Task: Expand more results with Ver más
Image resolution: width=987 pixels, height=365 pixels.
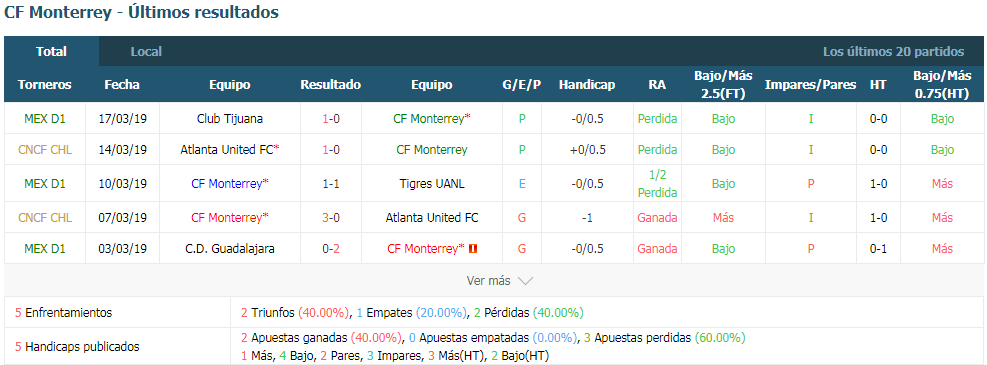Action: (500, 281)
